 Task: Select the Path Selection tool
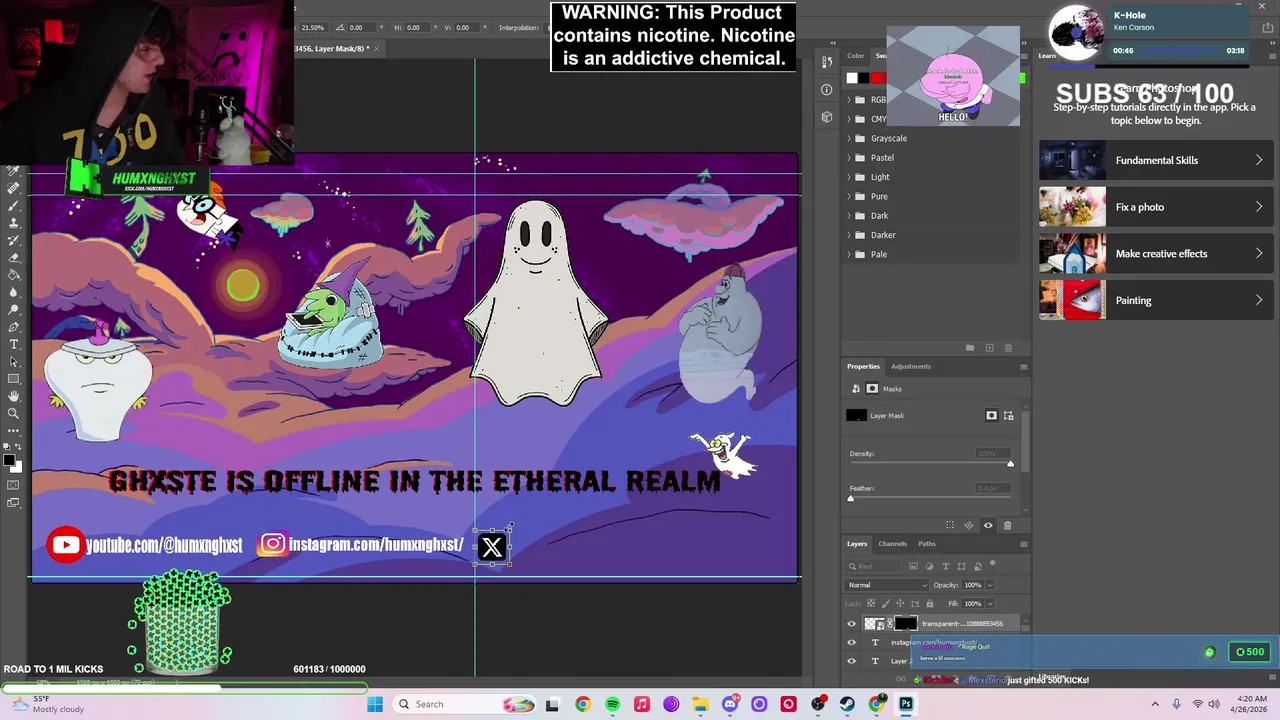[x=14, y=361]
